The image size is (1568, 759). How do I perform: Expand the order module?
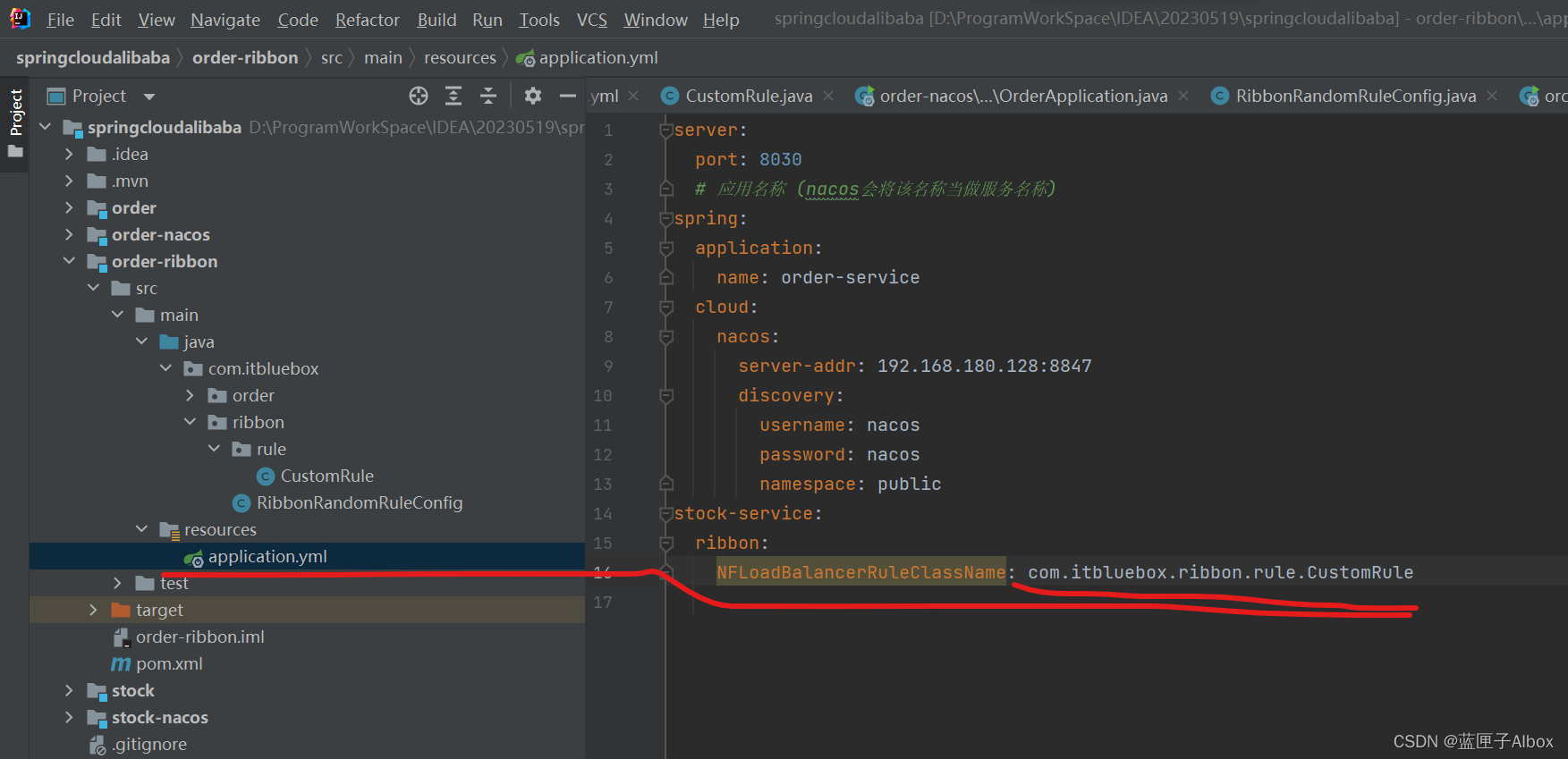click(70, 207)
